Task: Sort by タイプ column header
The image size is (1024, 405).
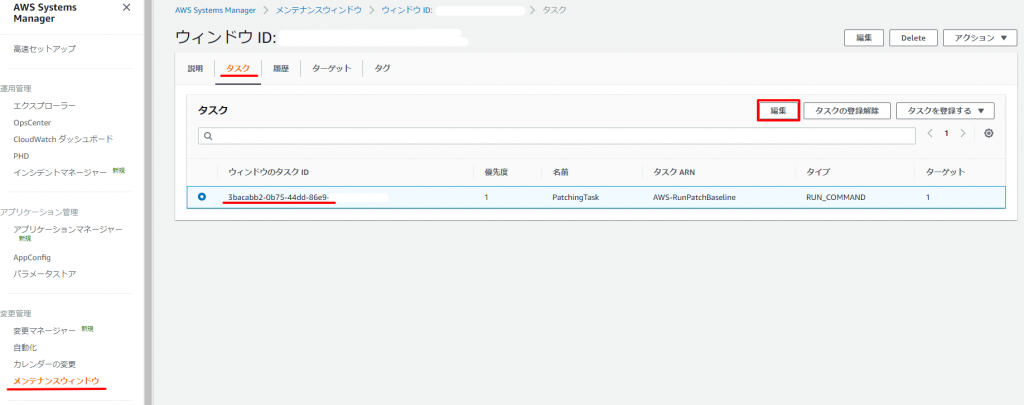Action: pyautogui.click(x=818, y=172)
